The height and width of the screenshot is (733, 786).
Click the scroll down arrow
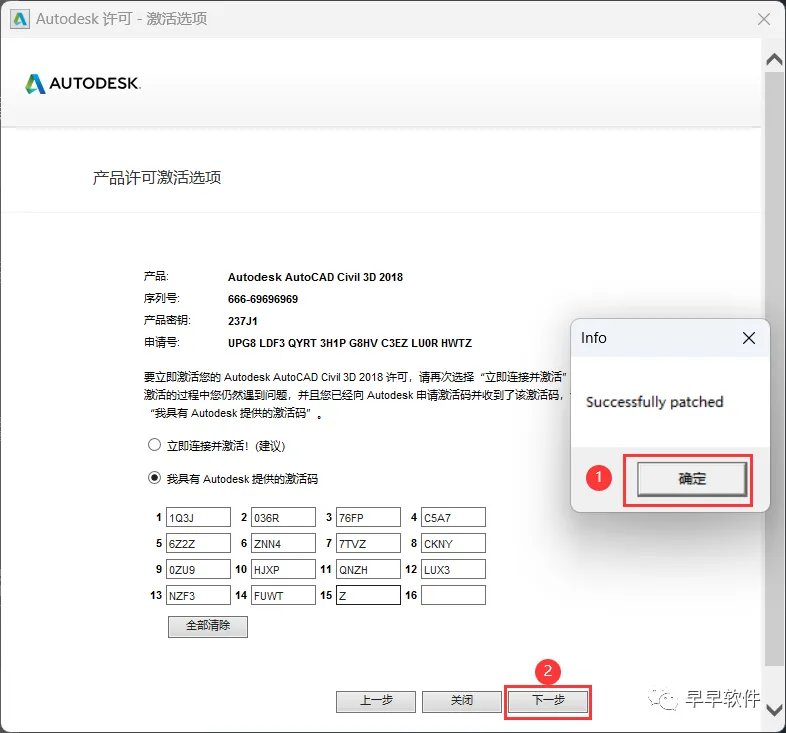click(x=774, y=710)
